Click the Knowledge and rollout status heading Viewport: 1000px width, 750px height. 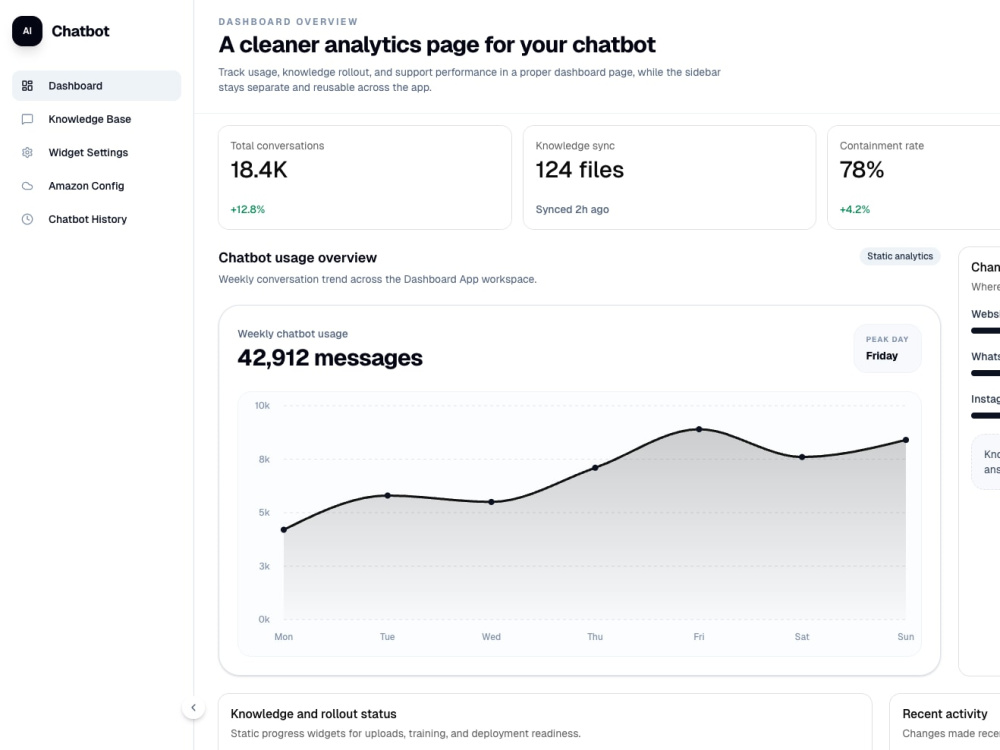(x=313, y=714)
